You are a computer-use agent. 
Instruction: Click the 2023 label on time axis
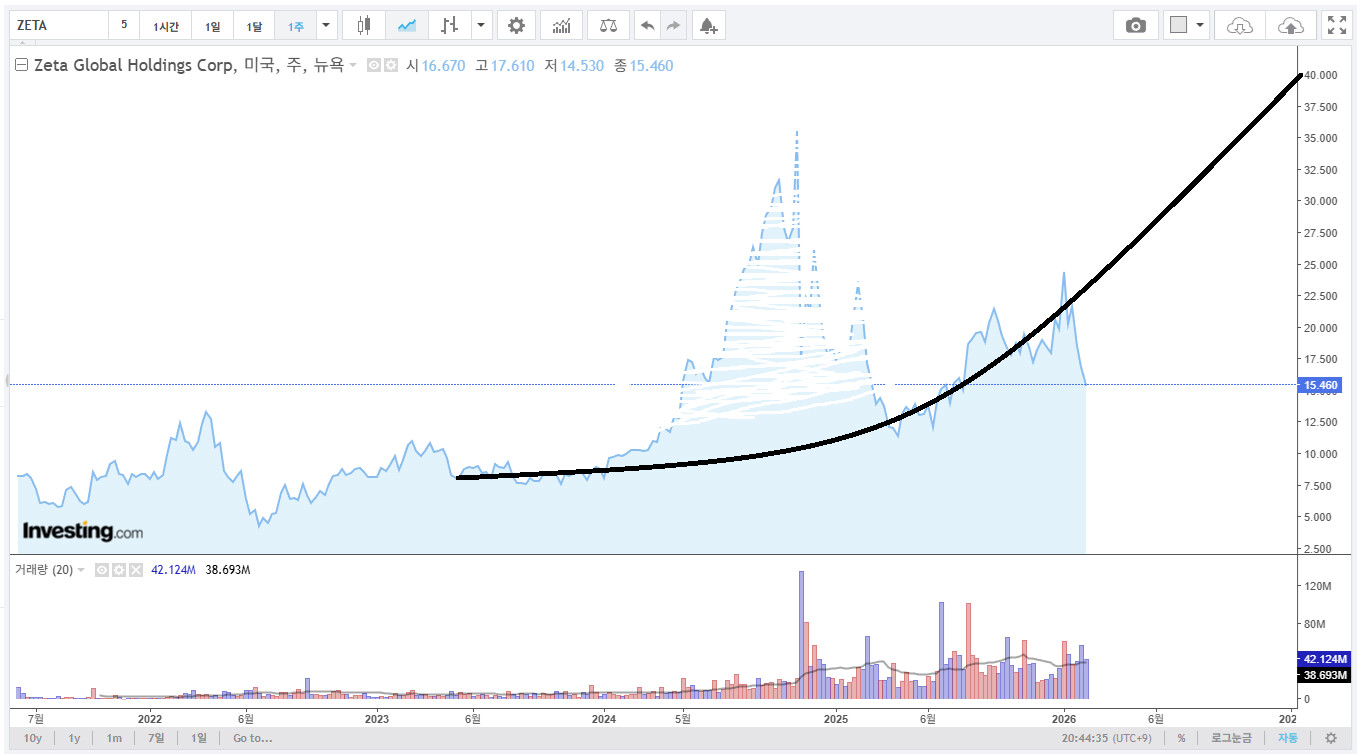377,718
